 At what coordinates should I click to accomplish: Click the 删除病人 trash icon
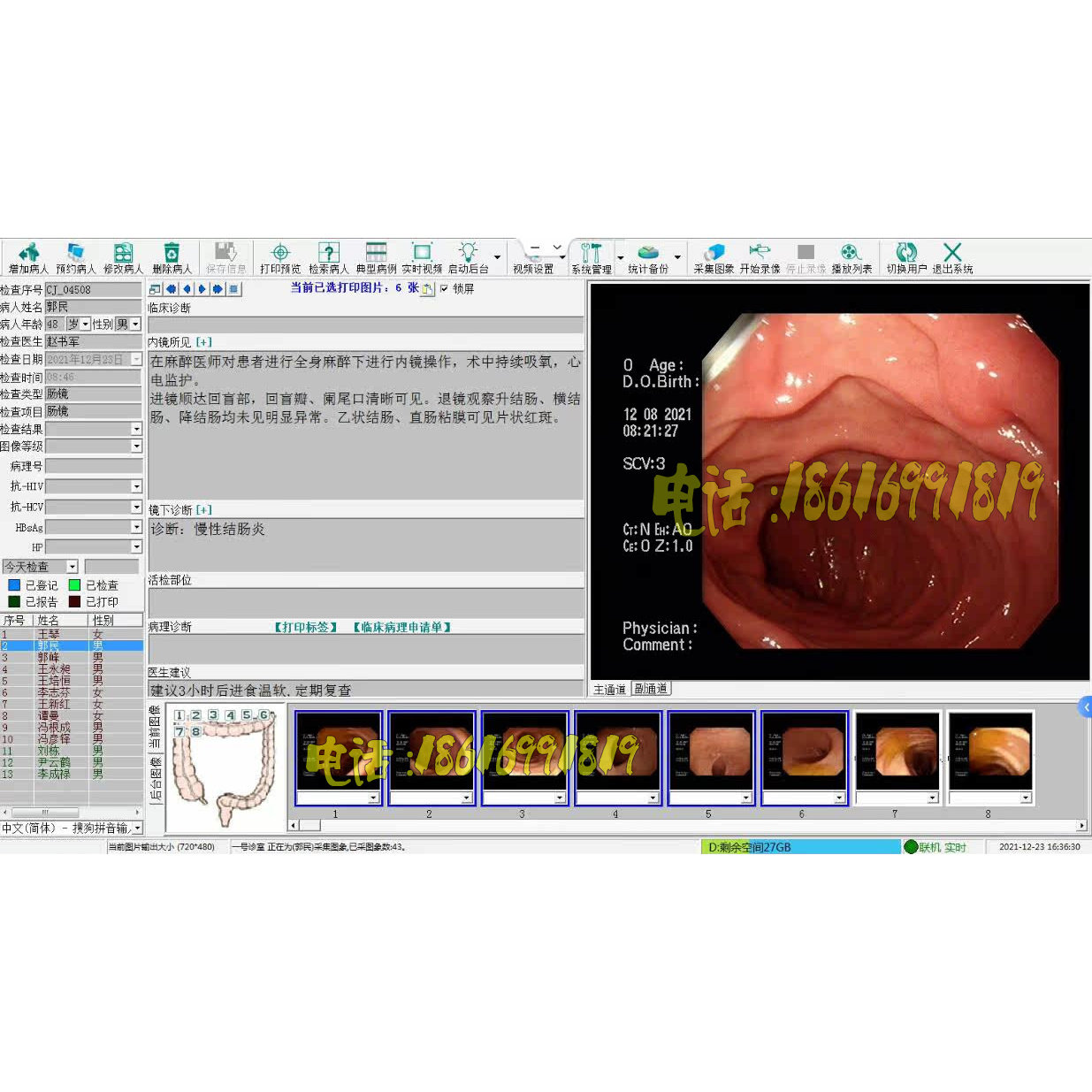point(172,257)
